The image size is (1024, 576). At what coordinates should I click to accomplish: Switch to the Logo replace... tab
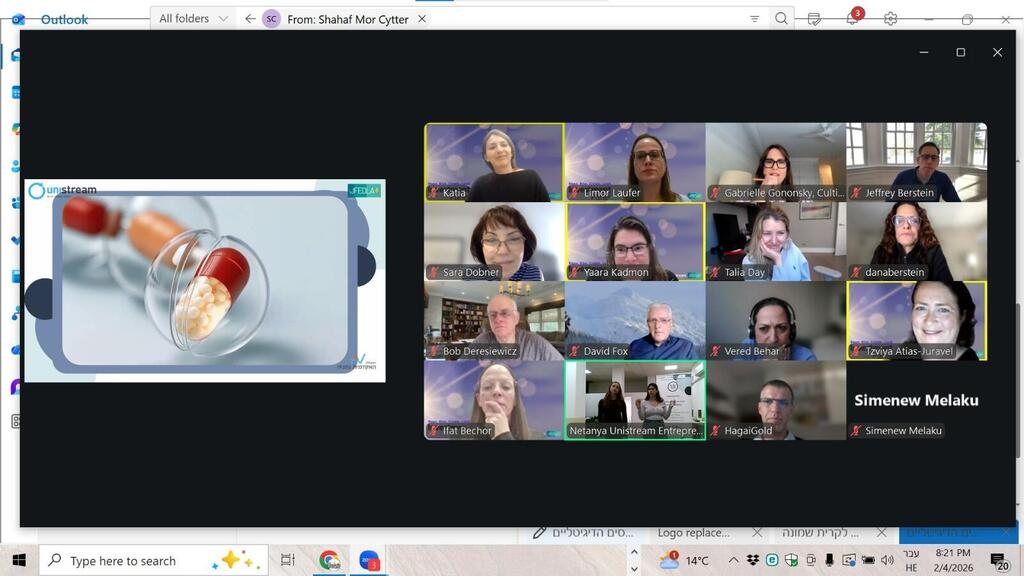[x=695, y=533]
